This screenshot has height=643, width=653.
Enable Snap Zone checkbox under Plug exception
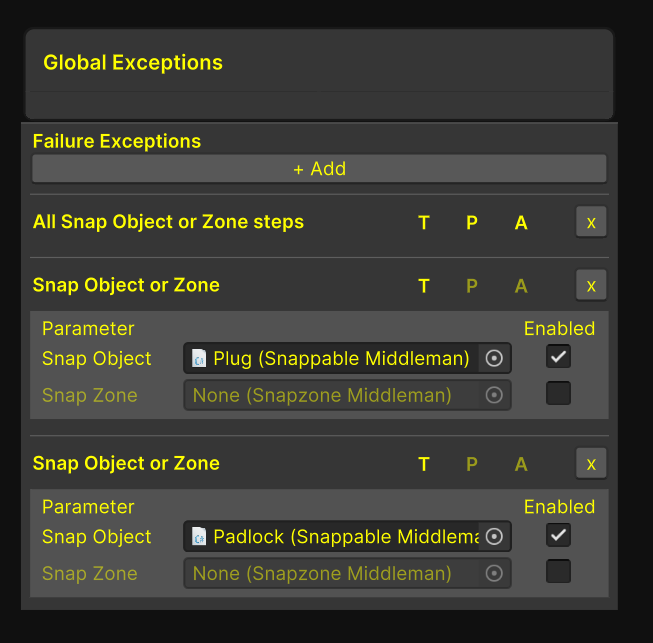point(558,393)
